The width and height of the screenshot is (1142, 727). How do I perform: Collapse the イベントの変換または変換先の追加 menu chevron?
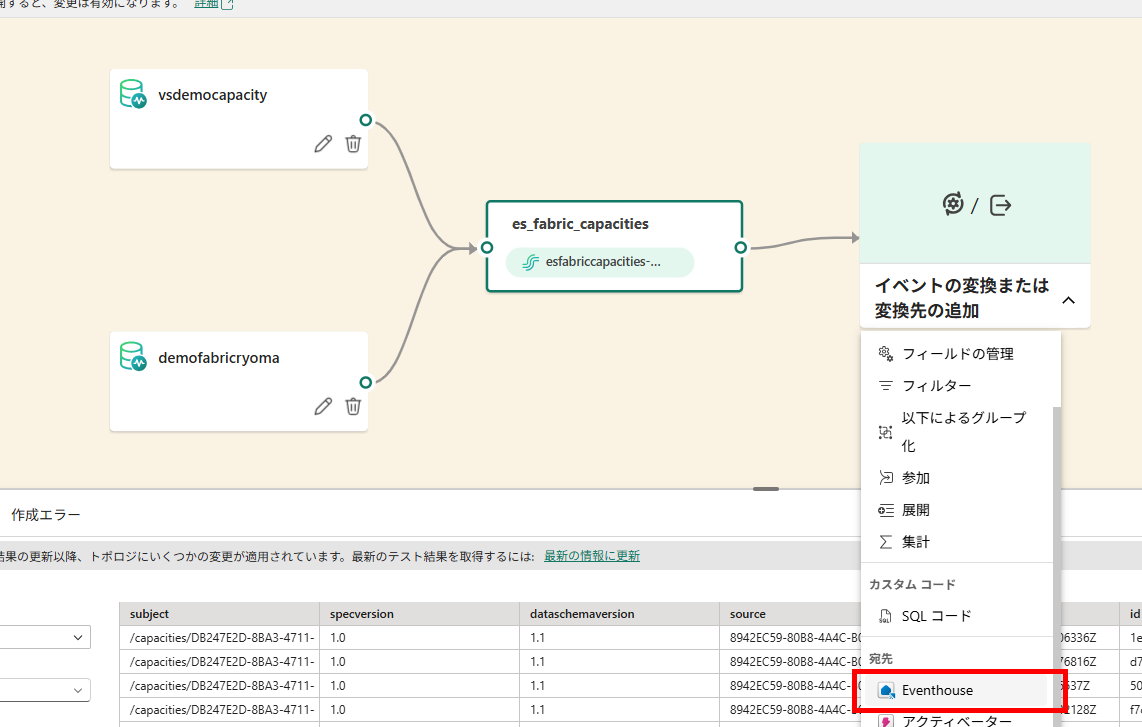coord(1068,300)
